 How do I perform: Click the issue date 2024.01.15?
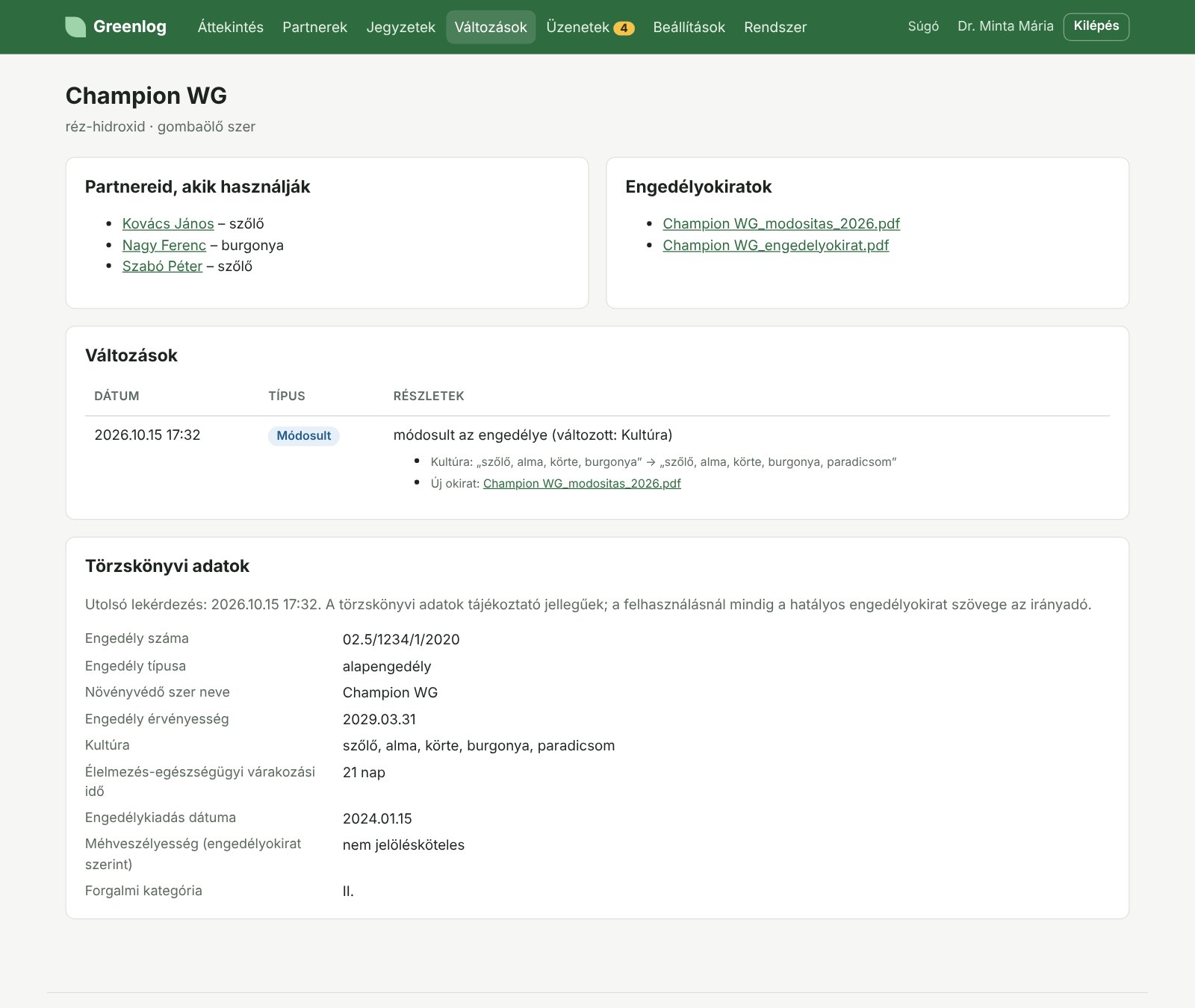[x=377, y=818]
